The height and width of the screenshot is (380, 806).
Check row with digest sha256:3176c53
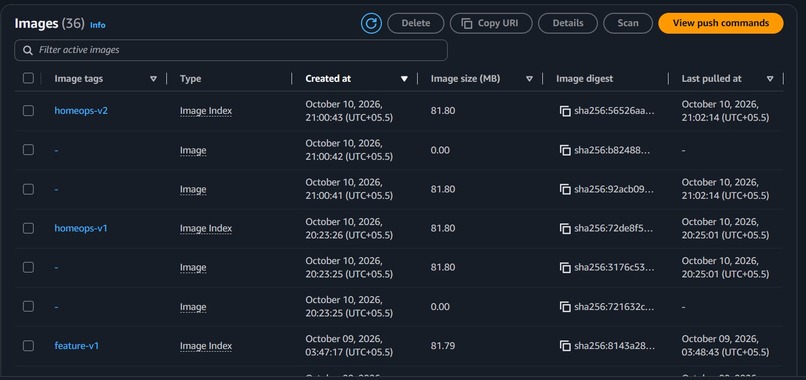point(28,267)
